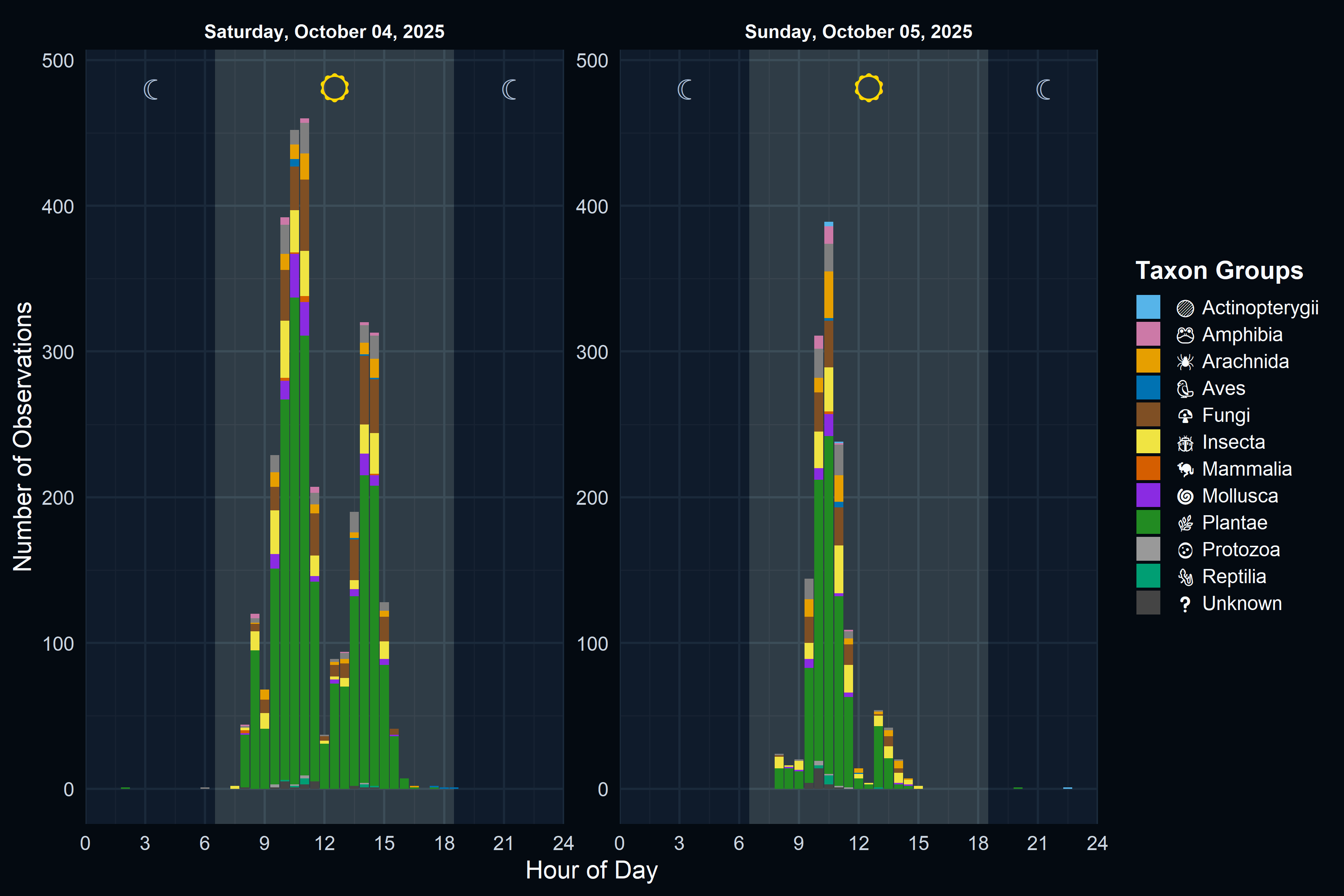Screen dimensions: 1344x896
Task: Click the sun icon on Saturday's panel
Action: pyautogui.click(x=334, y=88)
